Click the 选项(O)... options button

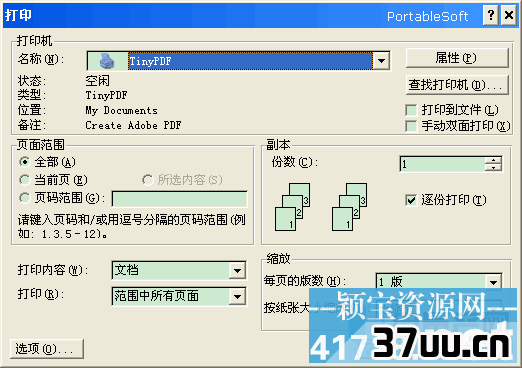(47, 349)
